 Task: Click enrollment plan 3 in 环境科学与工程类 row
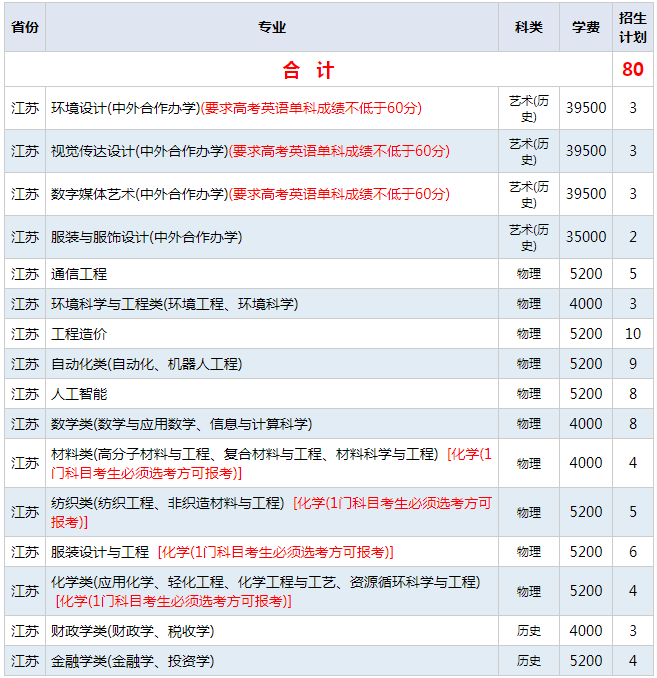[x=633, y=304]
